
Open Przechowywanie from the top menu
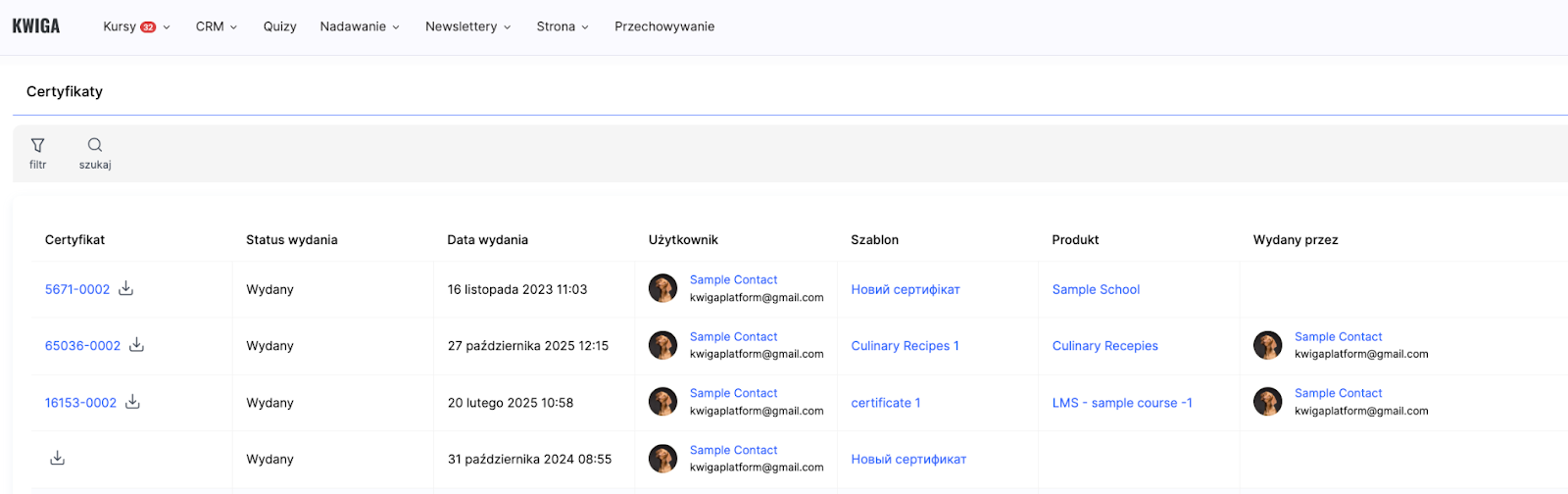tap(663, 26)
